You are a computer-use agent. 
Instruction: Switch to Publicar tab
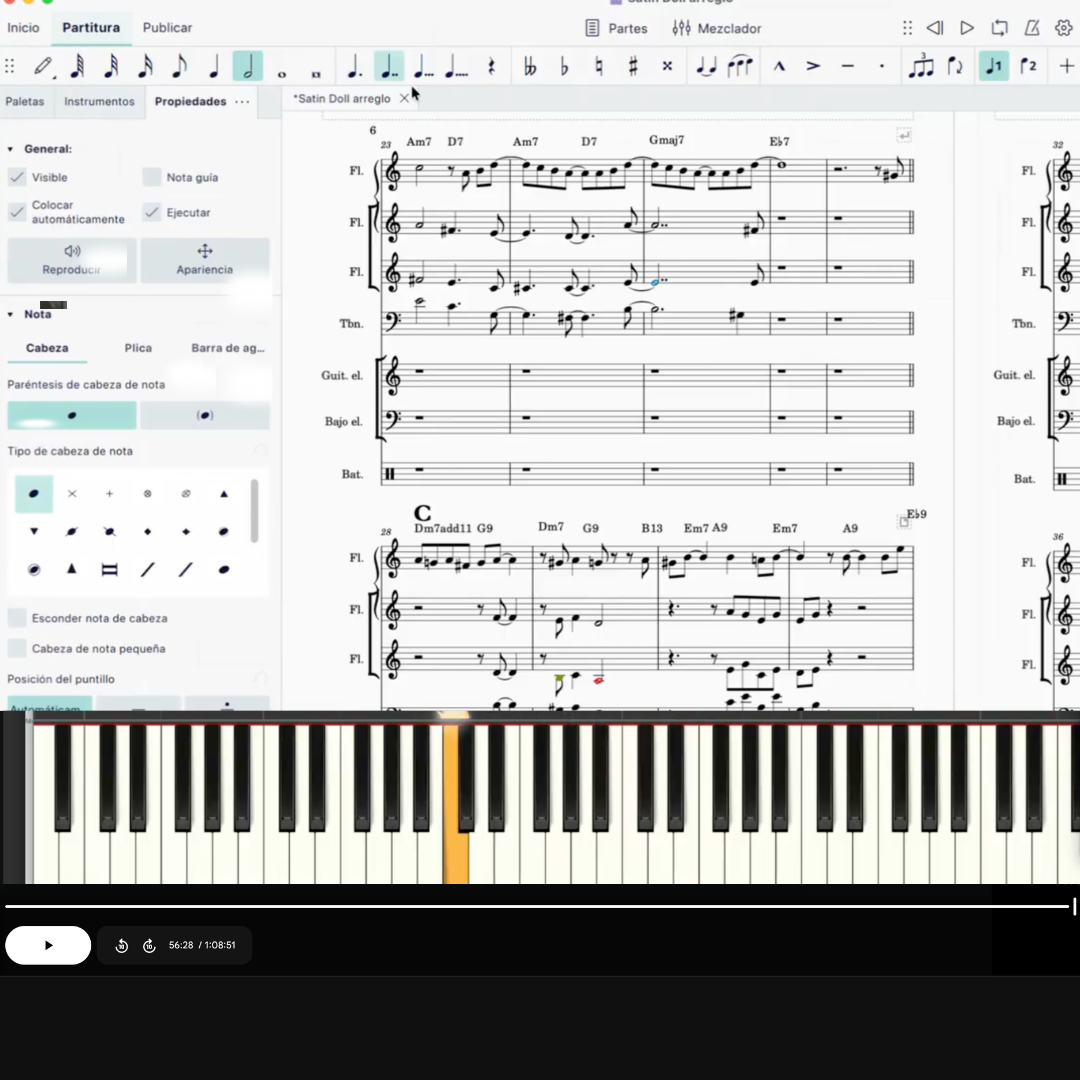tap(167, 28)
